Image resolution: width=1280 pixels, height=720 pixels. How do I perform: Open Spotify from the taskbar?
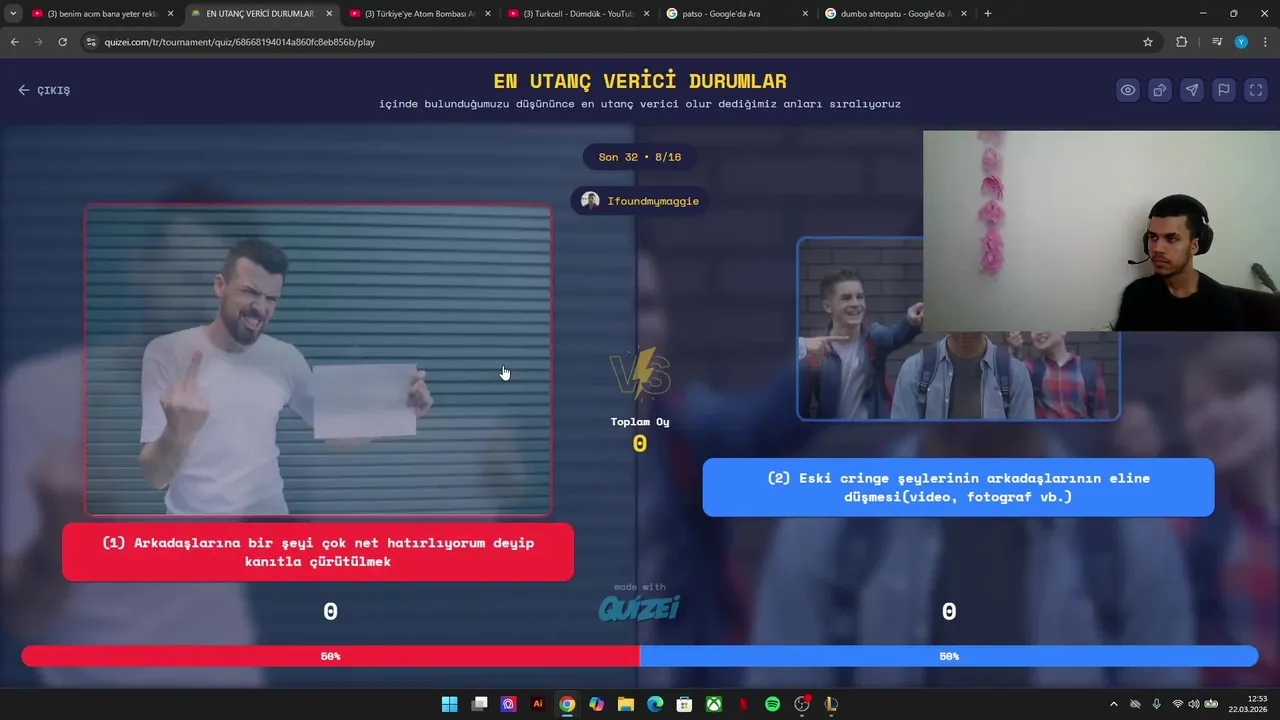pos(772,704)
